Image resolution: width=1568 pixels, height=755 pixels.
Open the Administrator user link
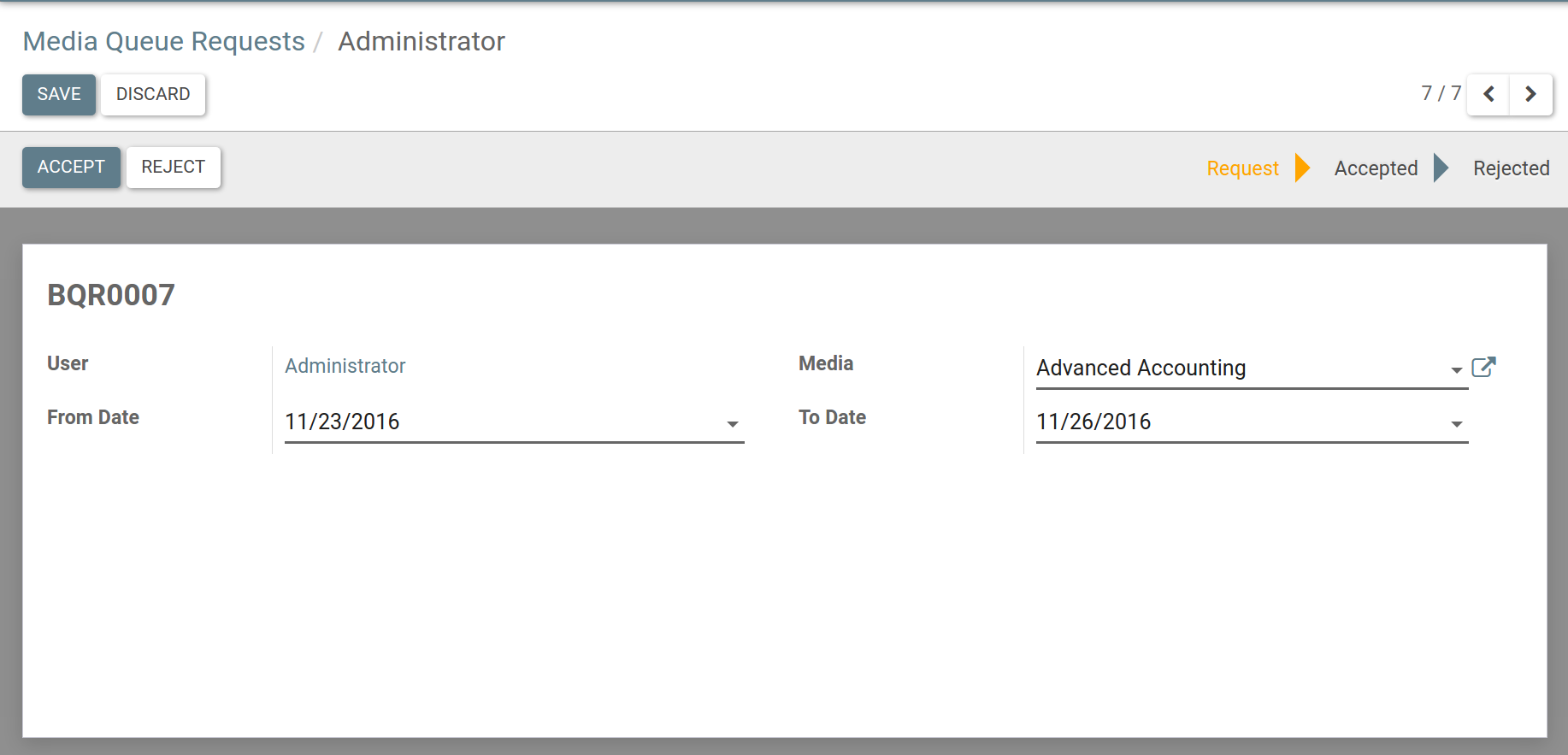coord(345,366)
